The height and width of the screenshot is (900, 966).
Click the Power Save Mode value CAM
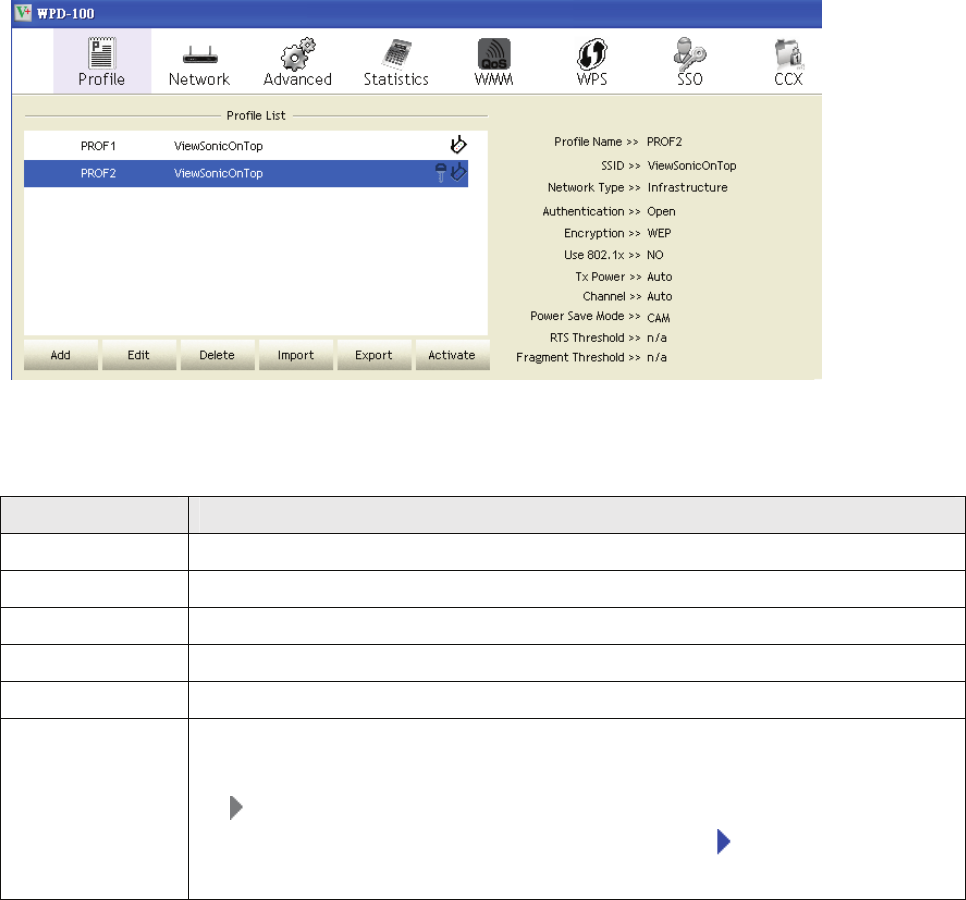659,318
